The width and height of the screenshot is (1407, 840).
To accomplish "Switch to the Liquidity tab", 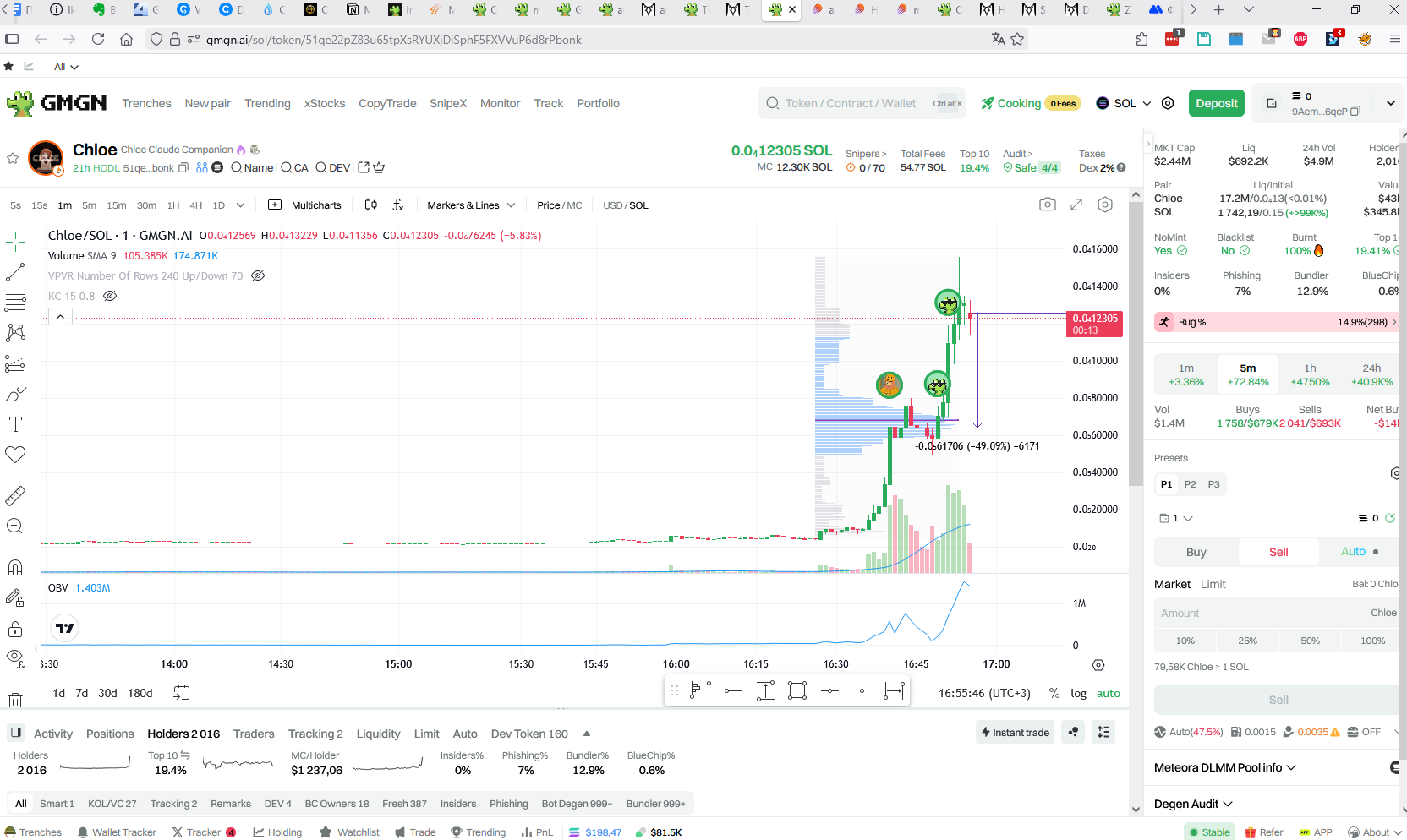I will (378, 734).
